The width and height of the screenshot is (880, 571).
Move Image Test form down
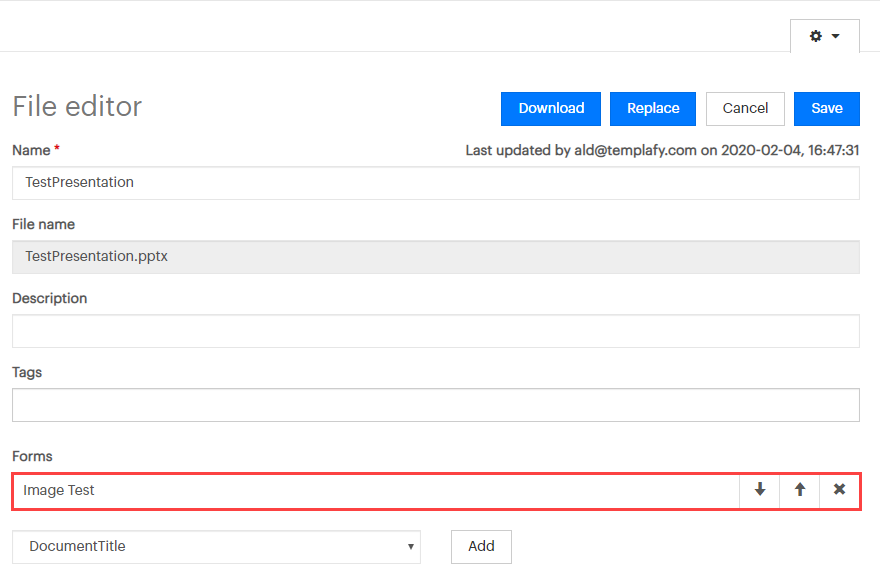pyautogui.click(x=759, y=490)
